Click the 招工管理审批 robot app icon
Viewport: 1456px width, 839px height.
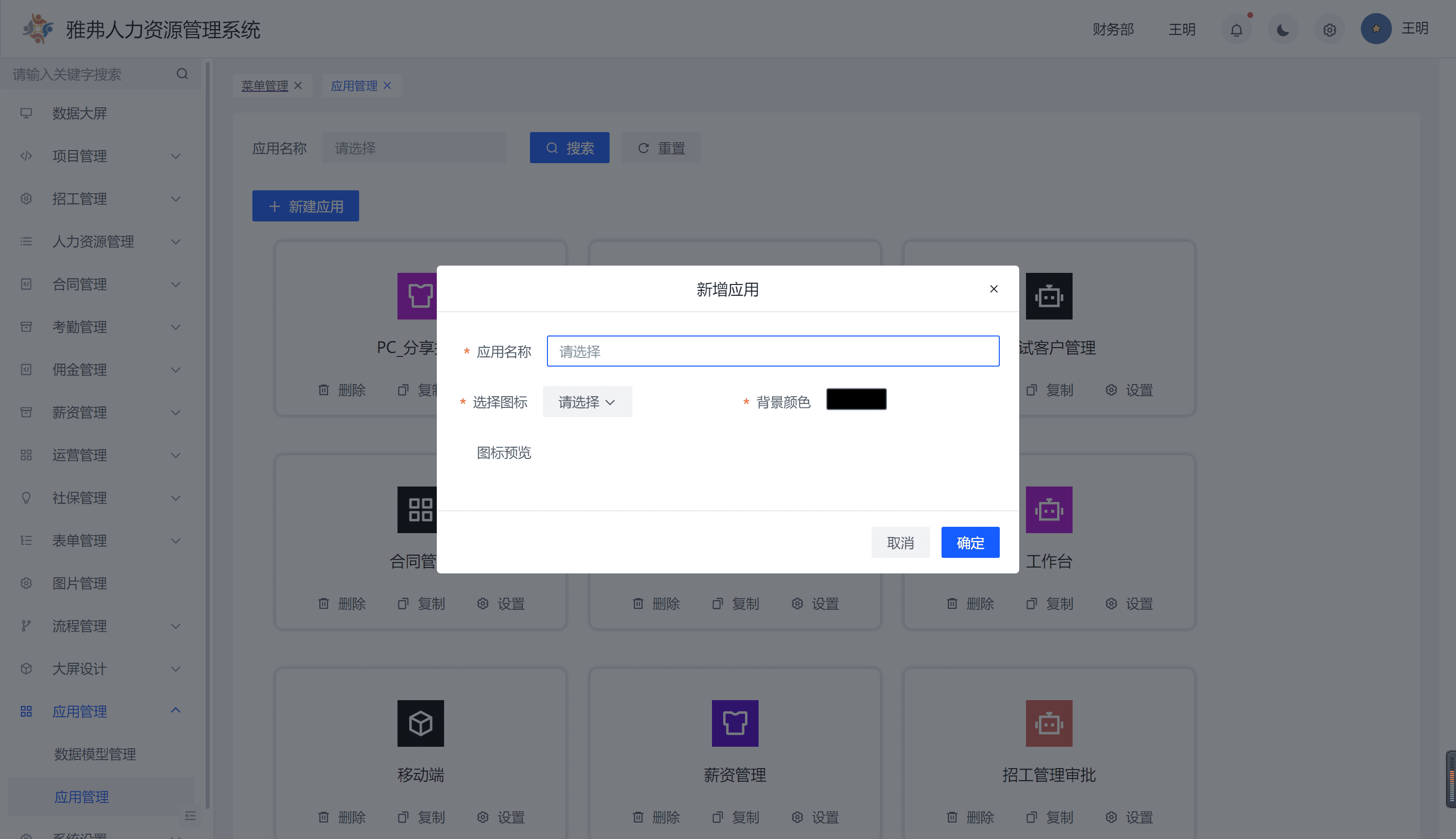pyautogui.click(x=1049, y=723)
